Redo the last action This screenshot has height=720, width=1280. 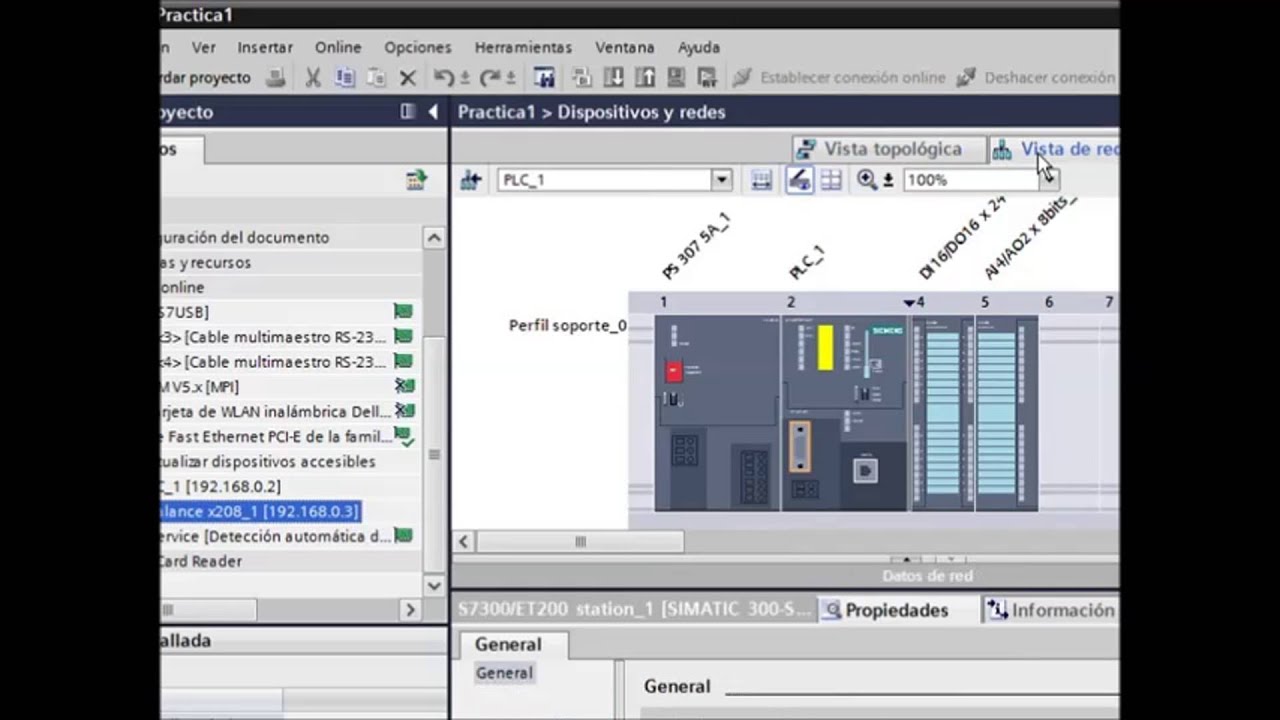click(490, 77)
